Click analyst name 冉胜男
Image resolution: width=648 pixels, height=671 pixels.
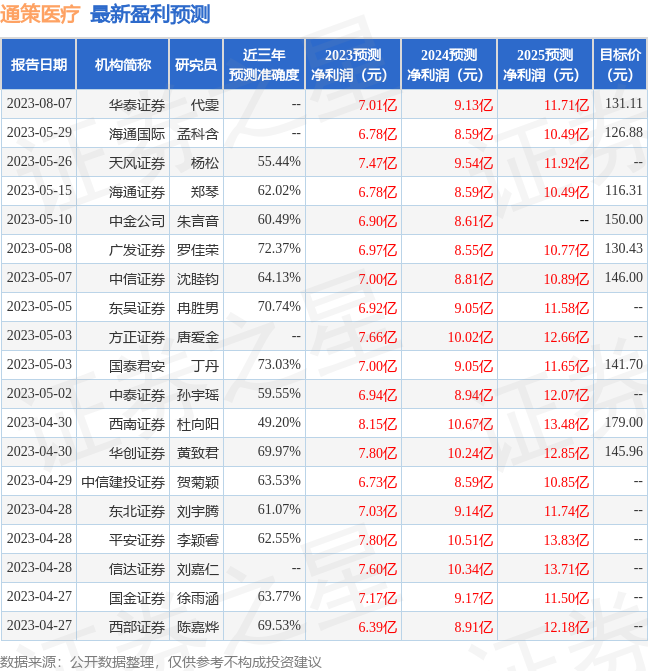pos(198,308)
